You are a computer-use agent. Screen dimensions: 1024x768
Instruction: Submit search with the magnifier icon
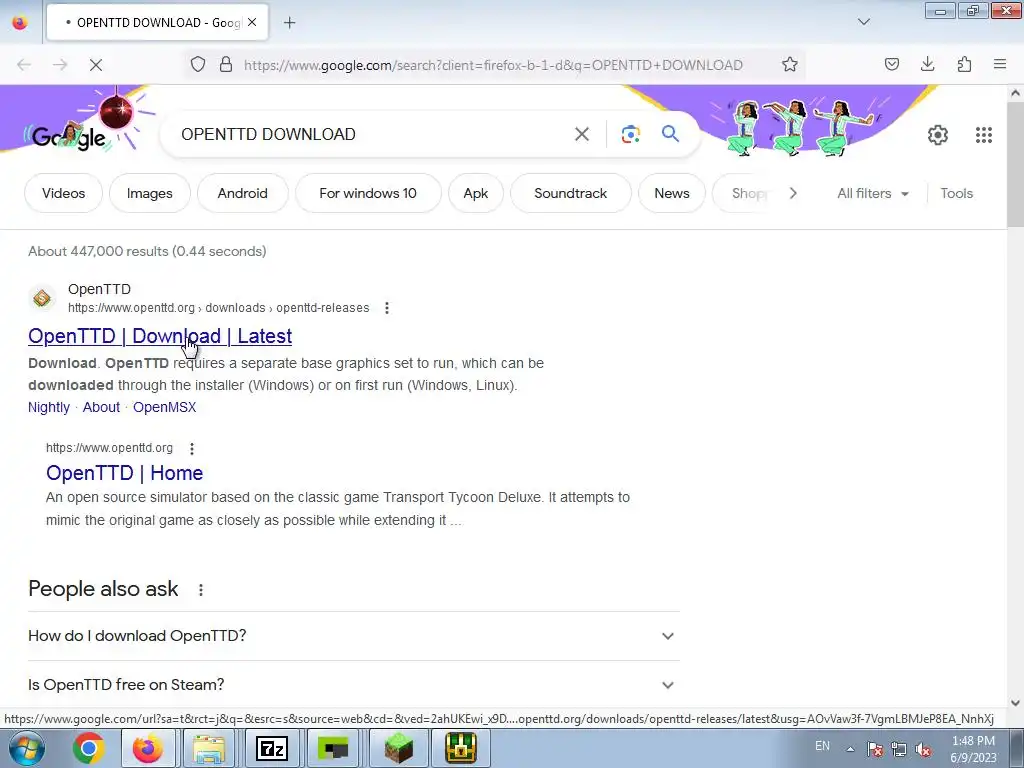670,134
